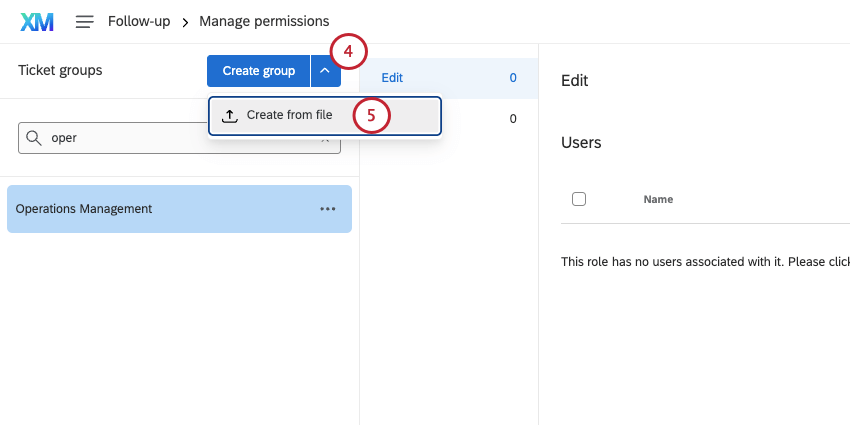Click the Users section heading
850x425 pixels.
pyautogui.click(x=581, y=143)
